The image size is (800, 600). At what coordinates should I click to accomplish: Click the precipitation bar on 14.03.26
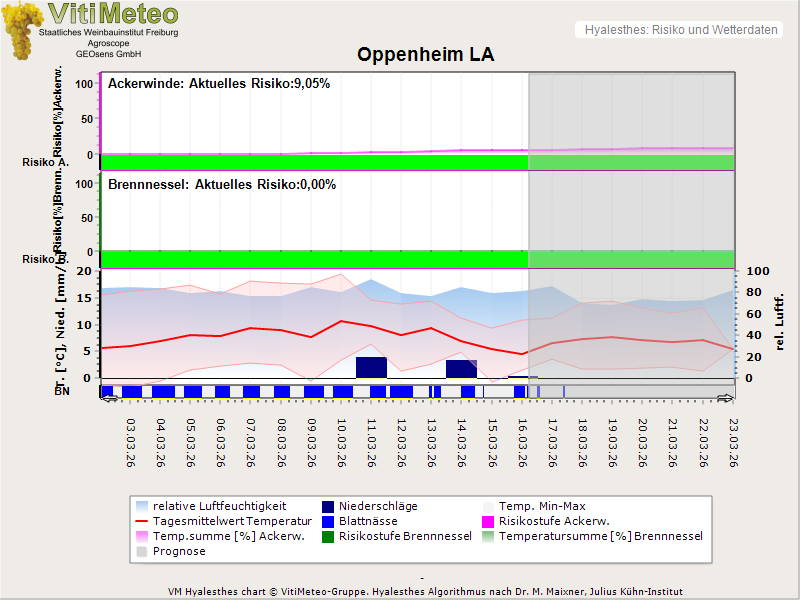pos(461,369)
